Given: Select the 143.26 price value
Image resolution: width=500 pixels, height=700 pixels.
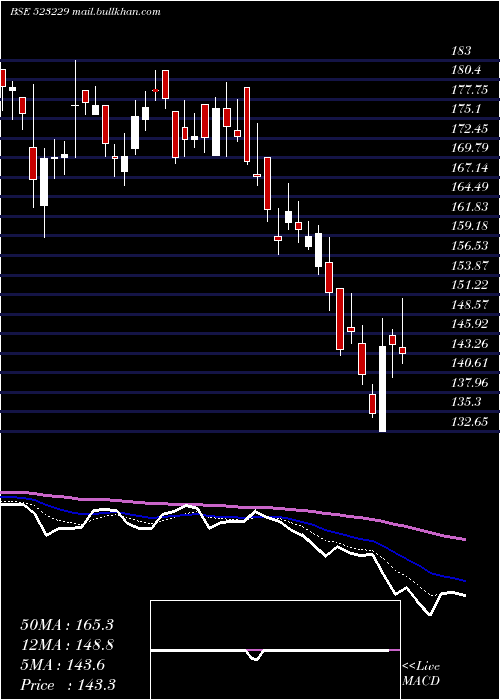Looking at the screenshot, I should [469, 343].
